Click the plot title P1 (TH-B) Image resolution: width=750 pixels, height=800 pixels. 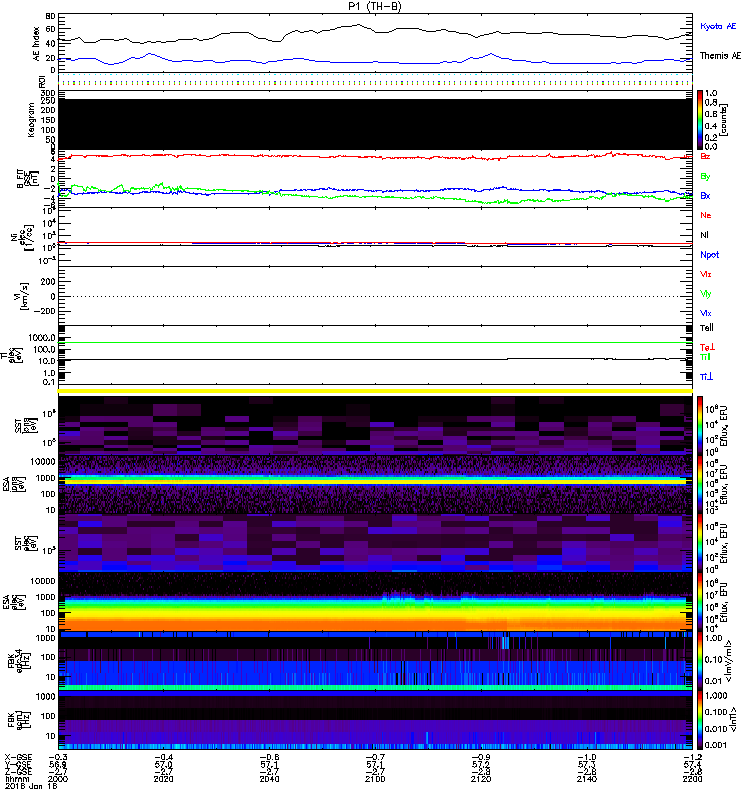click(374, 6)
